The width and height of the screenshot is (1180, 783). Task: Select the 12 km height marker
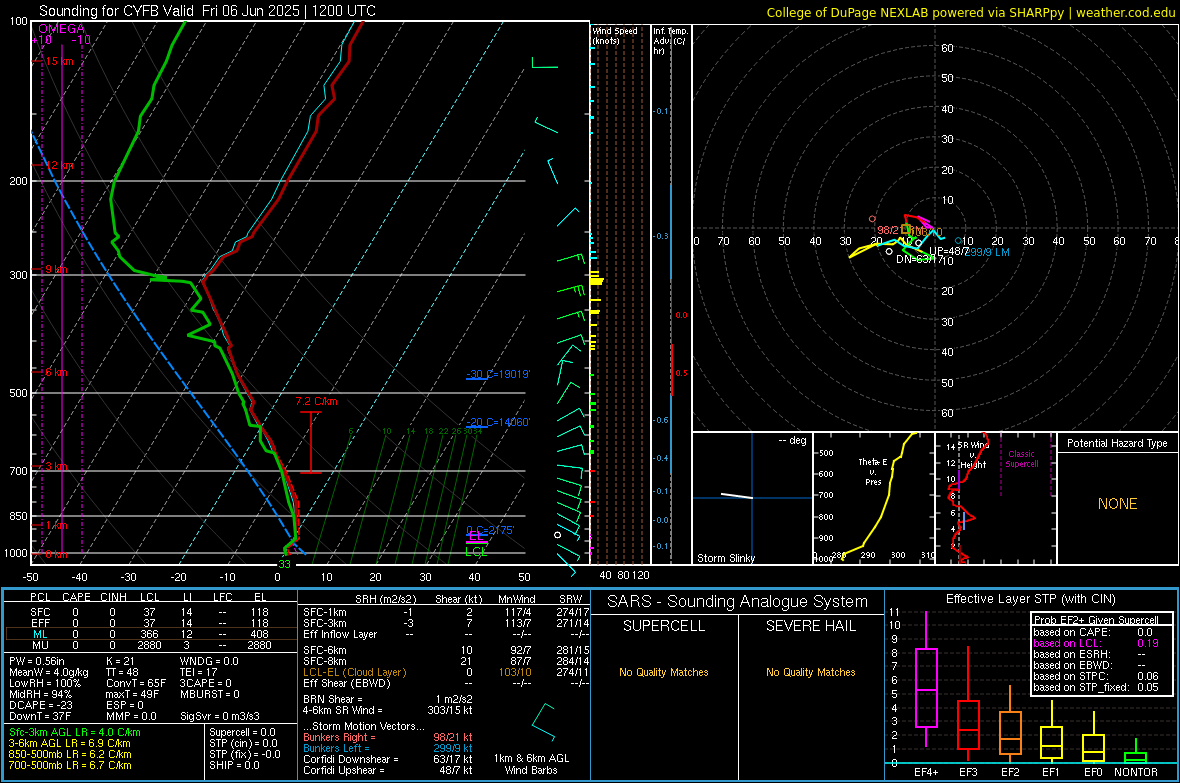click(x=59, y=165)
